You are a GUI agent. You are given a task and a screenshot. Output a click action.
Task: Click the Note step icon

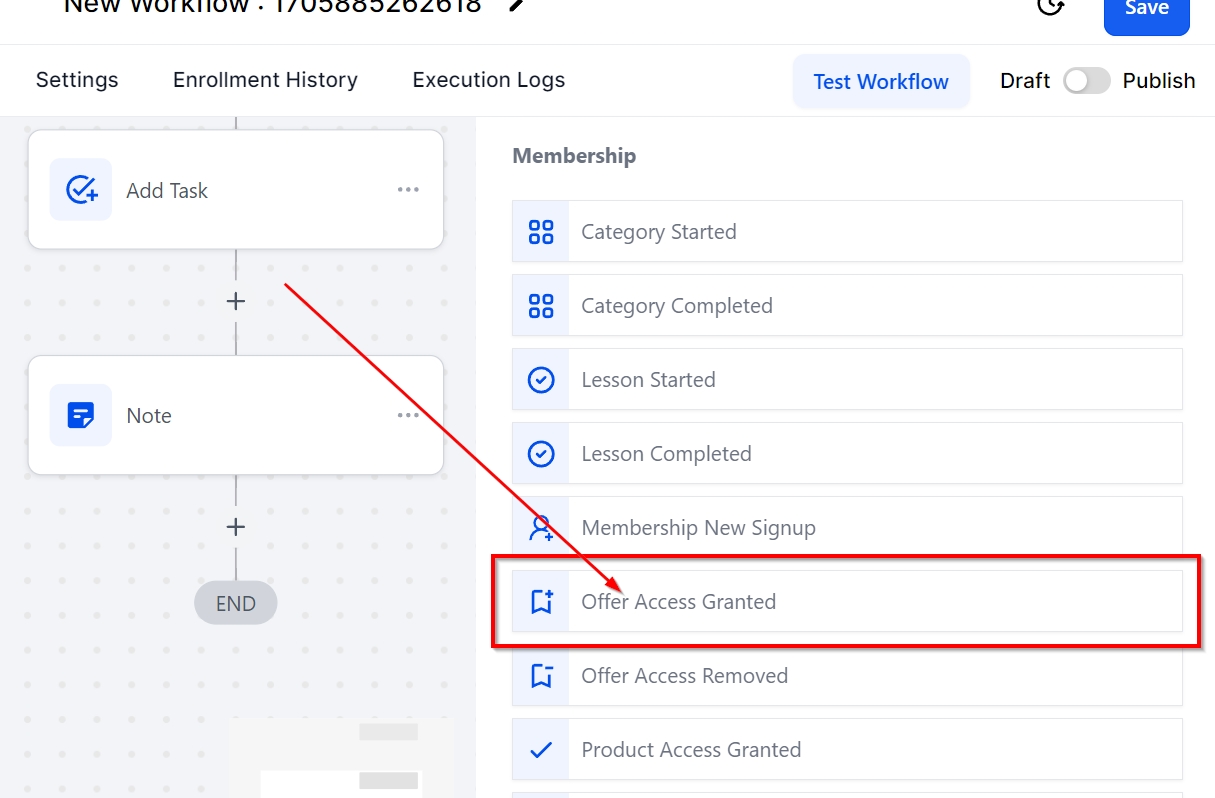(x=81, y=415)
